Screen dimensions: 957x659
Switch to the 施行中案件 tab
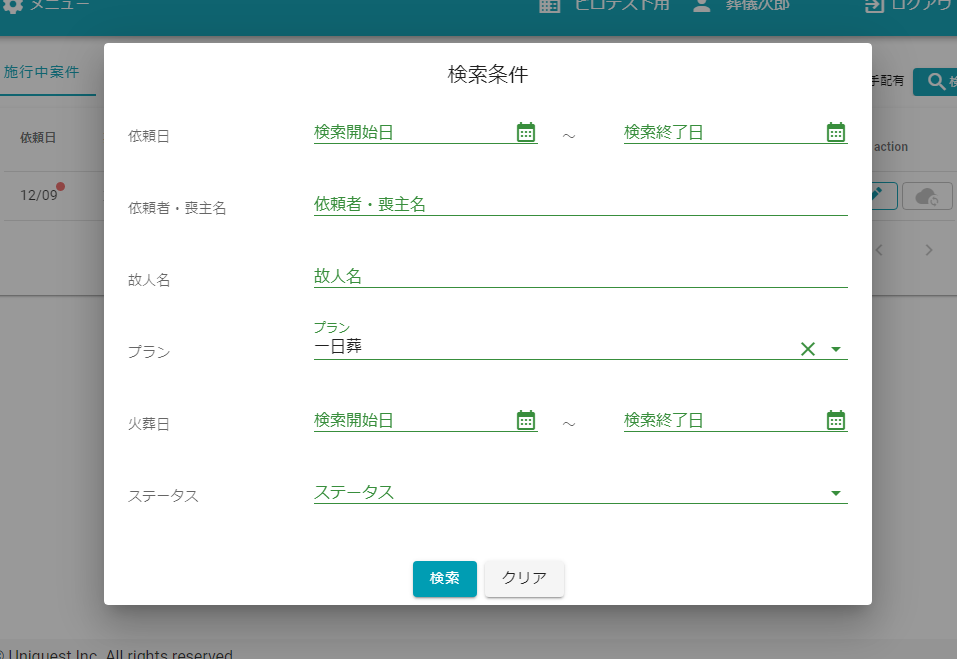point(42,72)
